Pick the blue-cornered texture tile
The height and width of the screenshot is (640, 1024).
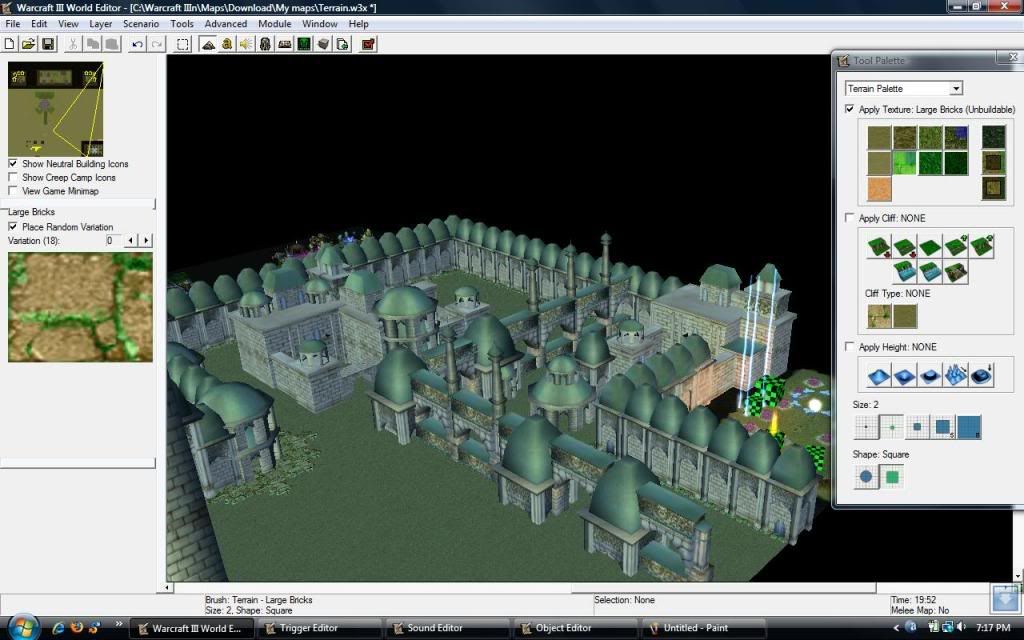[x=956, y=138]
